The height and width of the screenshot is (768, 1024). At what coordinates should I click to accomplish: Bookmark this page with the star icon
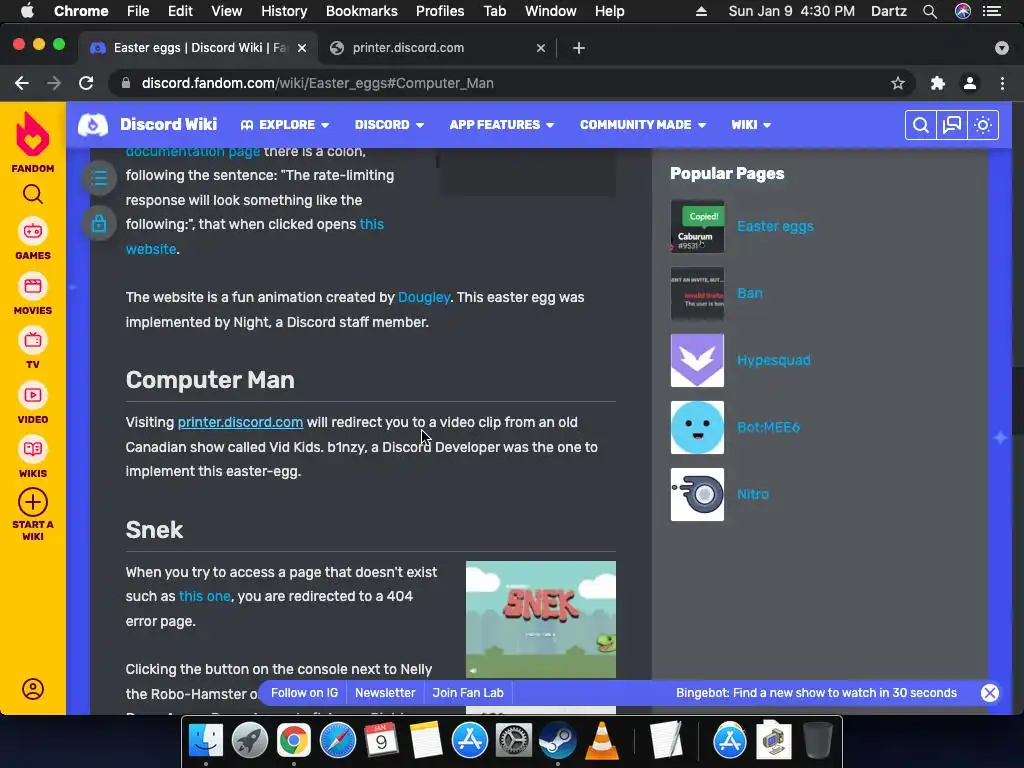[x=898, y=83]
